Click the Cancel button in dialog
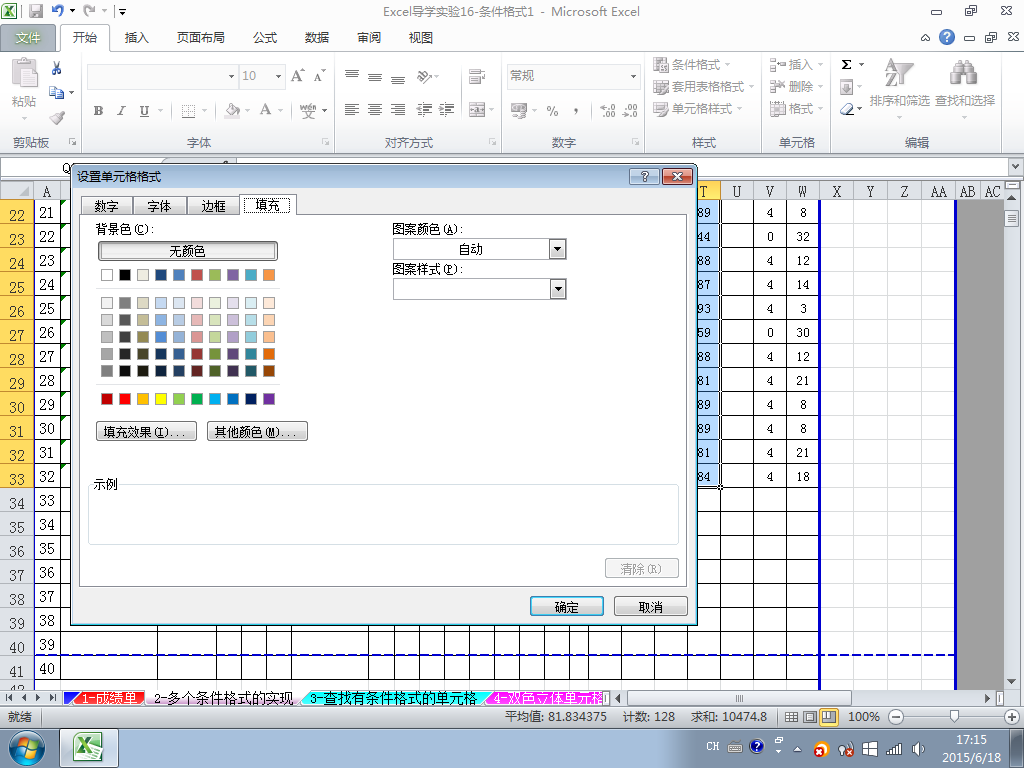Image resolution: width=1024 pixels, height=768 pixels. [x=650, y=607]
